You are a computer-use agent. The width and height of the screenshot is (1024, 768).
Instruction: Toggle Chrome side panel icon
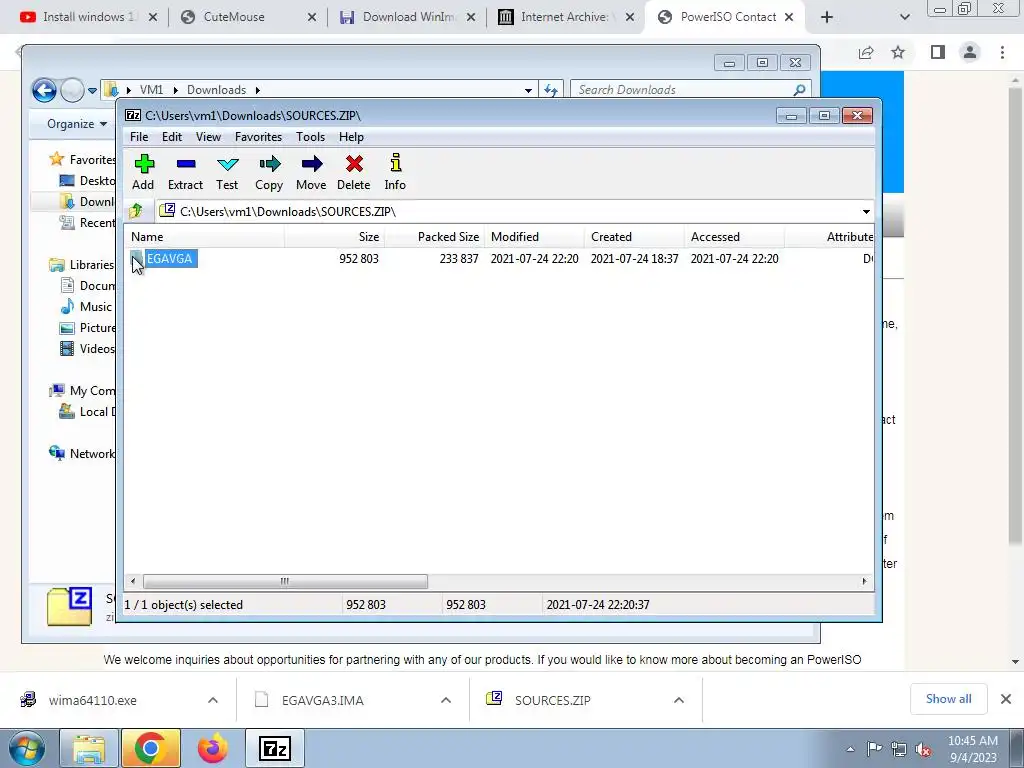[x=938, y=52]
